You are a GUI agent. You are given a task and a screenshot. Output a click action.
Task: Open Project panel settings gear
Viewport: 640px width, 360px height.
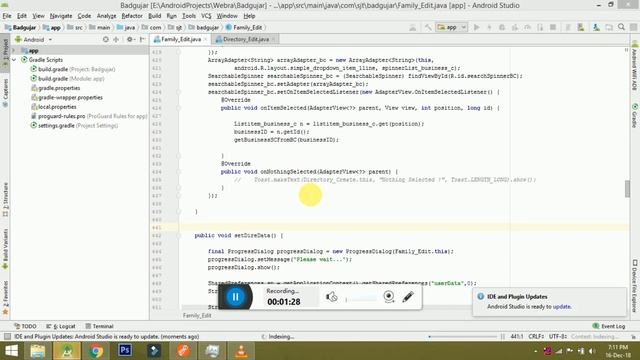click(130, 40)
